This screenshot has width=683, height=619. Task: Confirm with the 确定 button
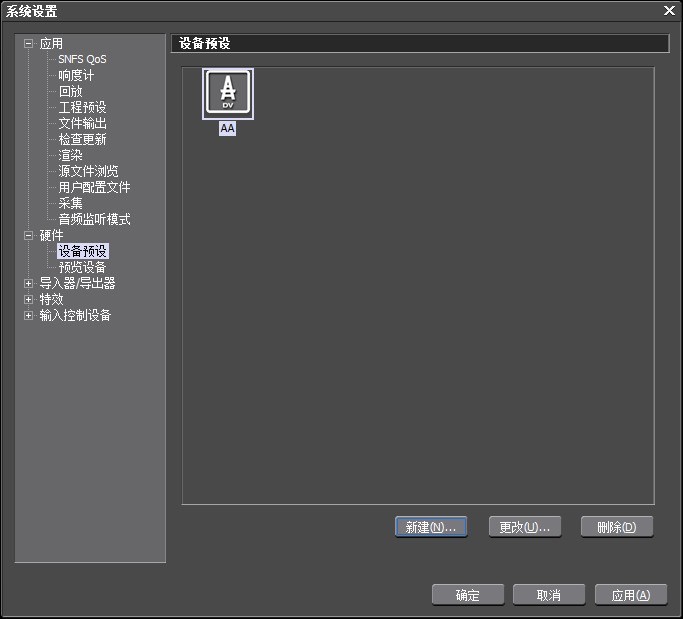point(467,595)
